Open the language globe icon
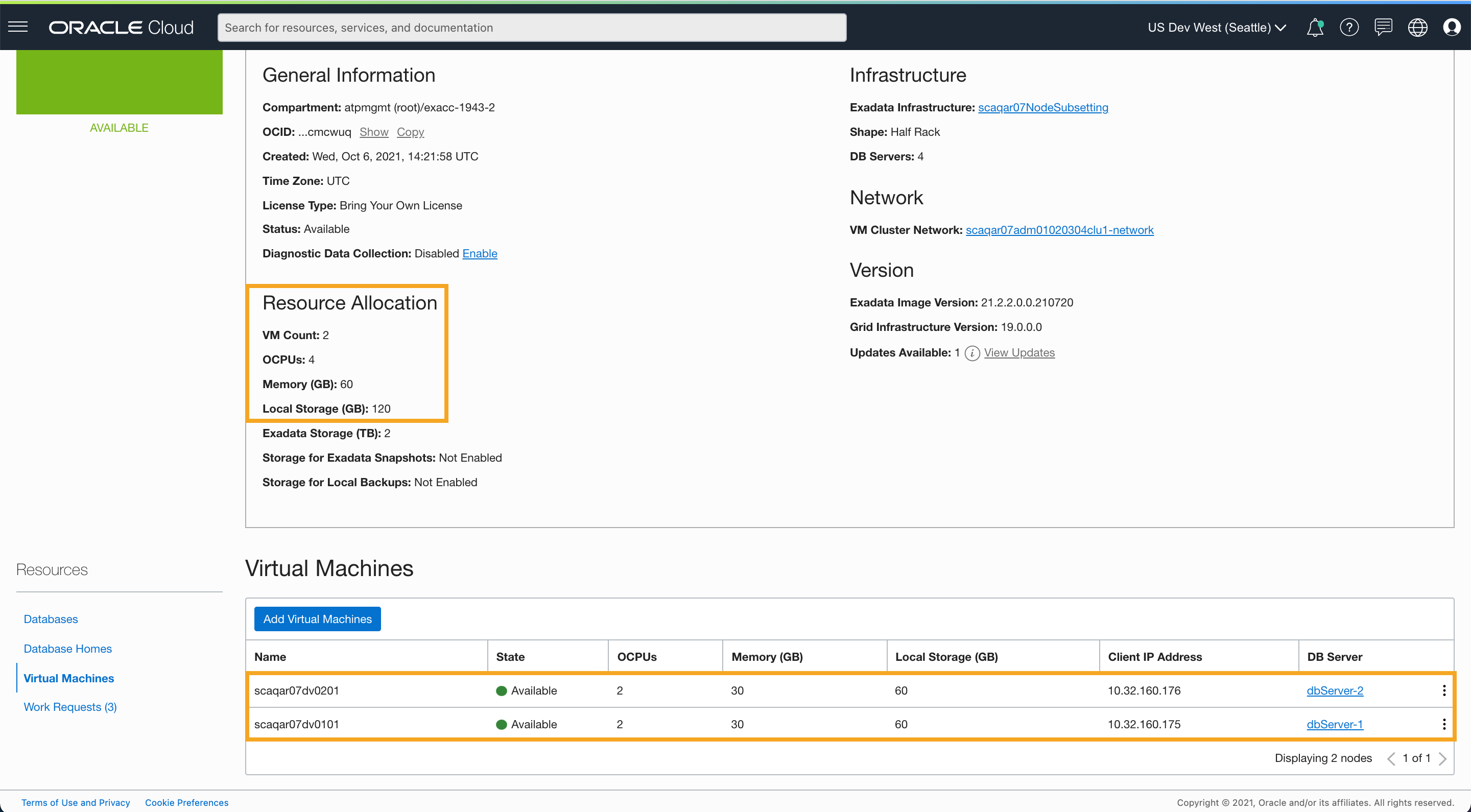1471x812 pixels. (1417, 28)
